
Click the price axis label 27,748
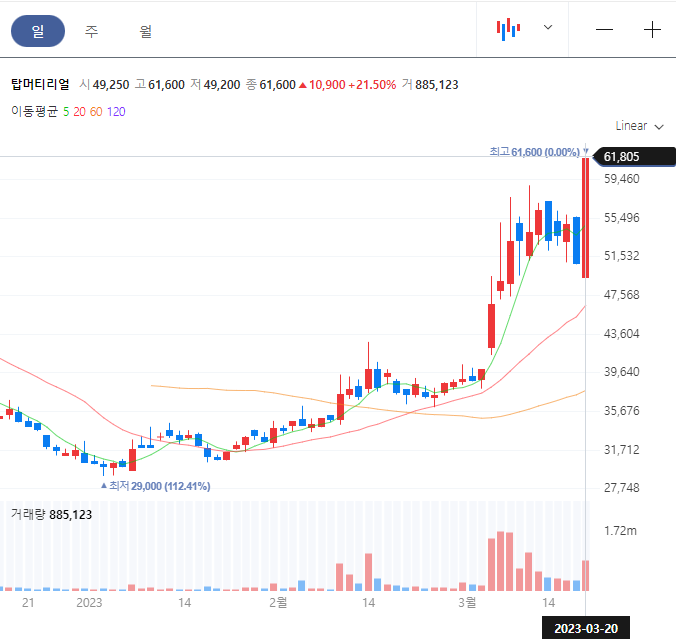[621, 488]
